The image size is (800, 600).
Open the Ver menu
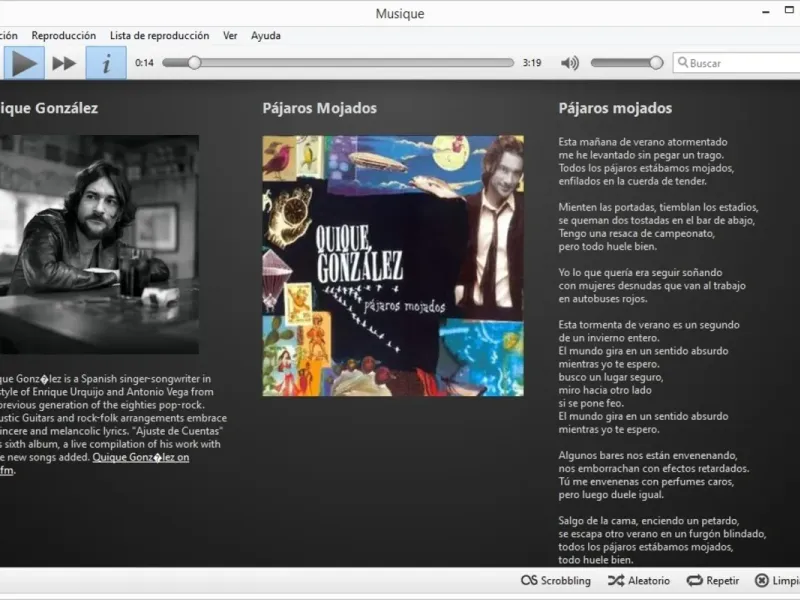click(x=230, y=36)
